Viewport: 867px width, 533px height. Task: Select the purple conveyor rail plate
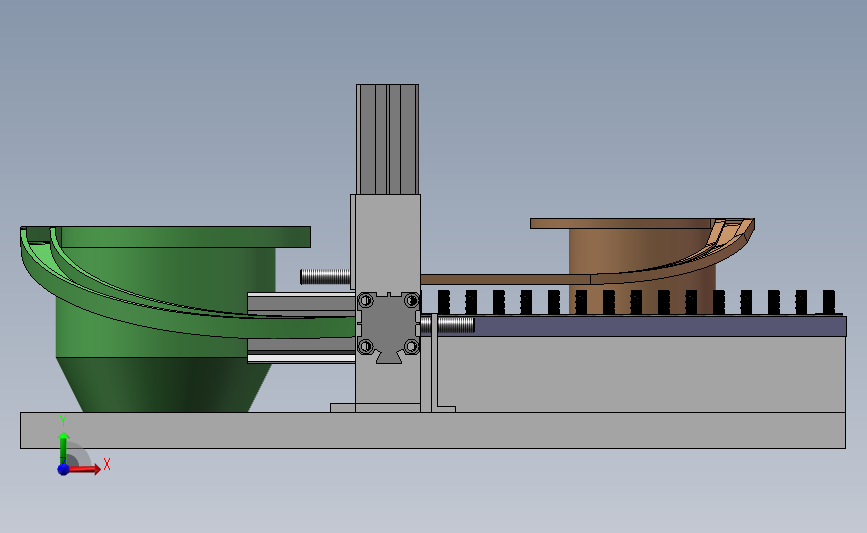[x=658, y=326]
